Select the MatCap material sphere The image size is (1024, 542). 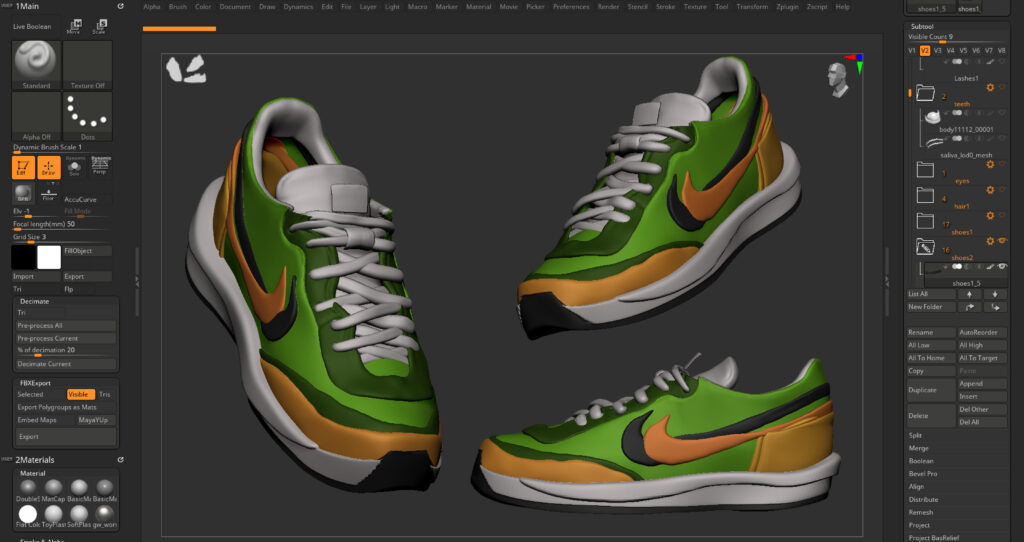point(53,487)
